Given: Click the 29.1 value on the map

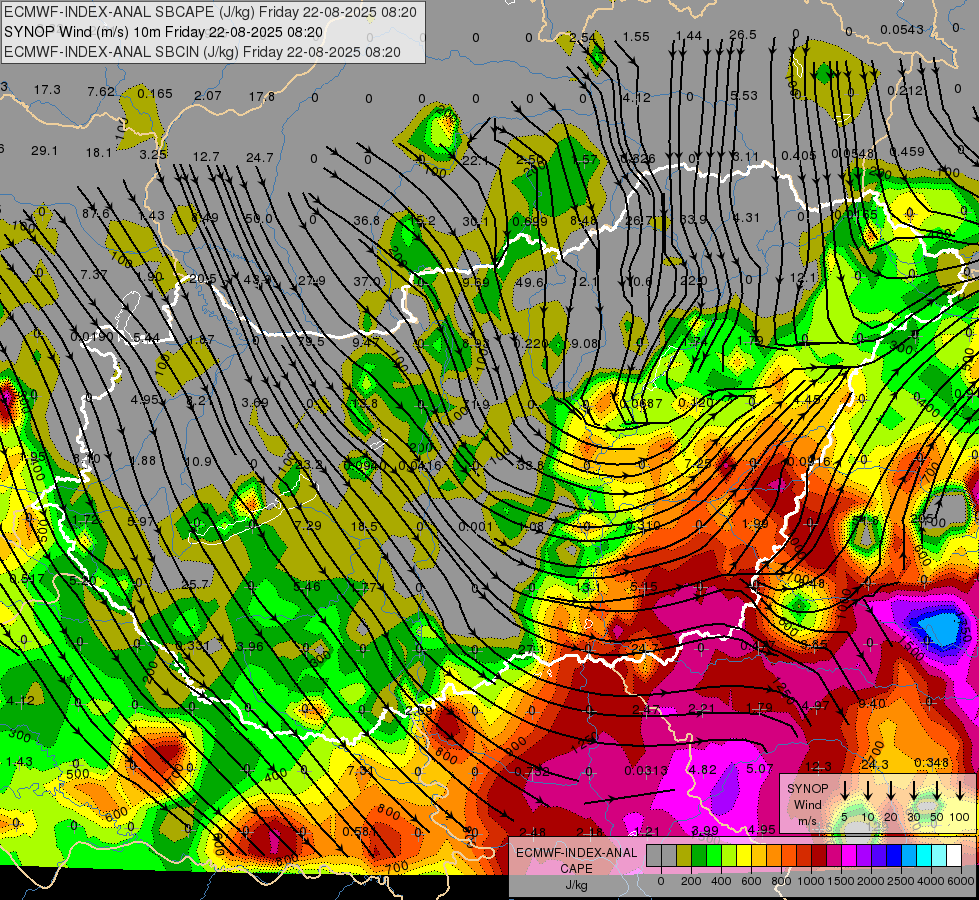Looking at the screenshot, I should point(44,151).
